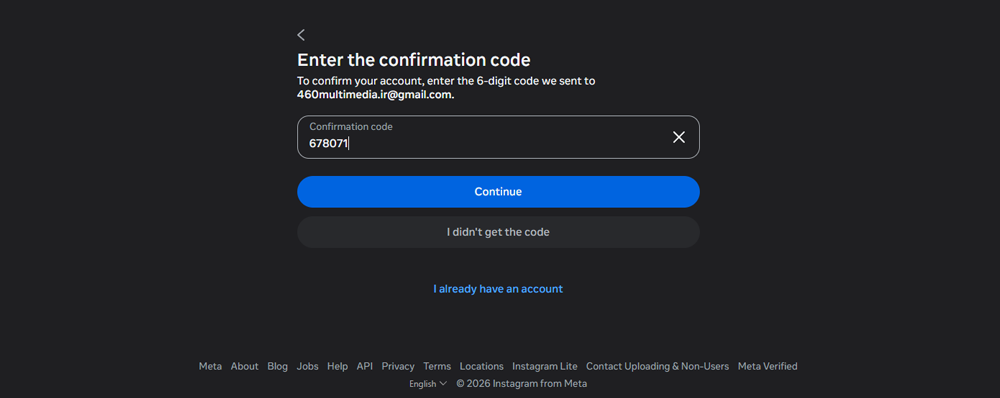Browse the Locations footer link
This screenshot has width=1000, height=398.
(482, 366)
